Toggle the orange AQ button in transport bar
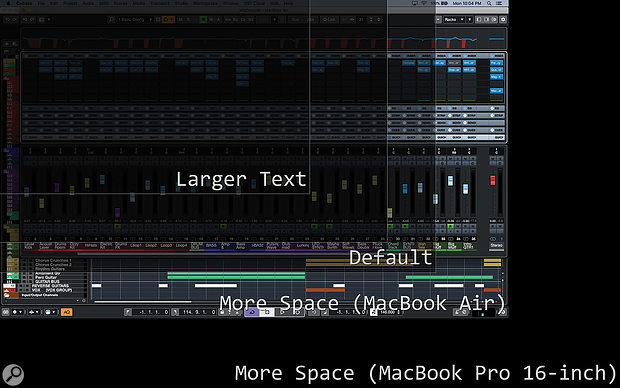This screenshot has width=620, height=388. click(66, 312)
